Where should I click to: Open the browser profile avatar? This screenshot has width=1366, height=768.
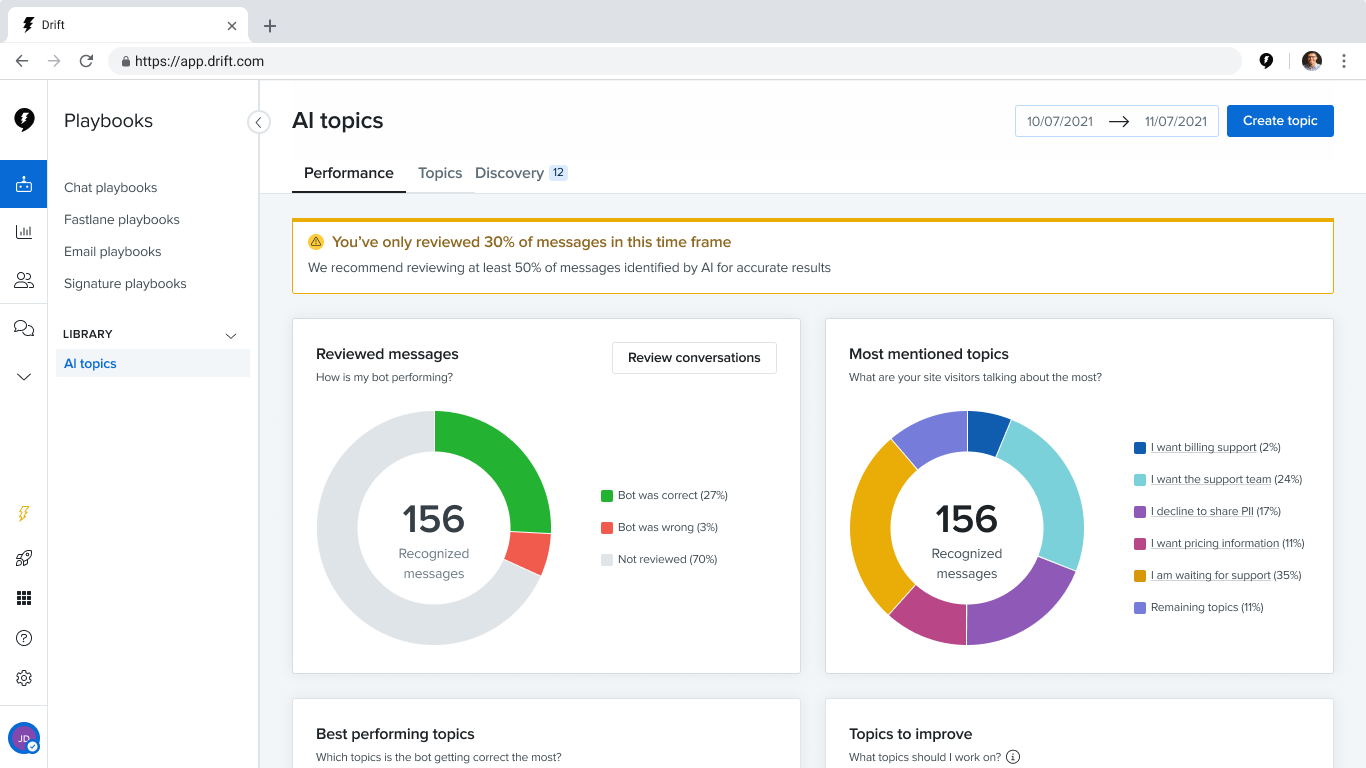click(x=1312, y=61)
